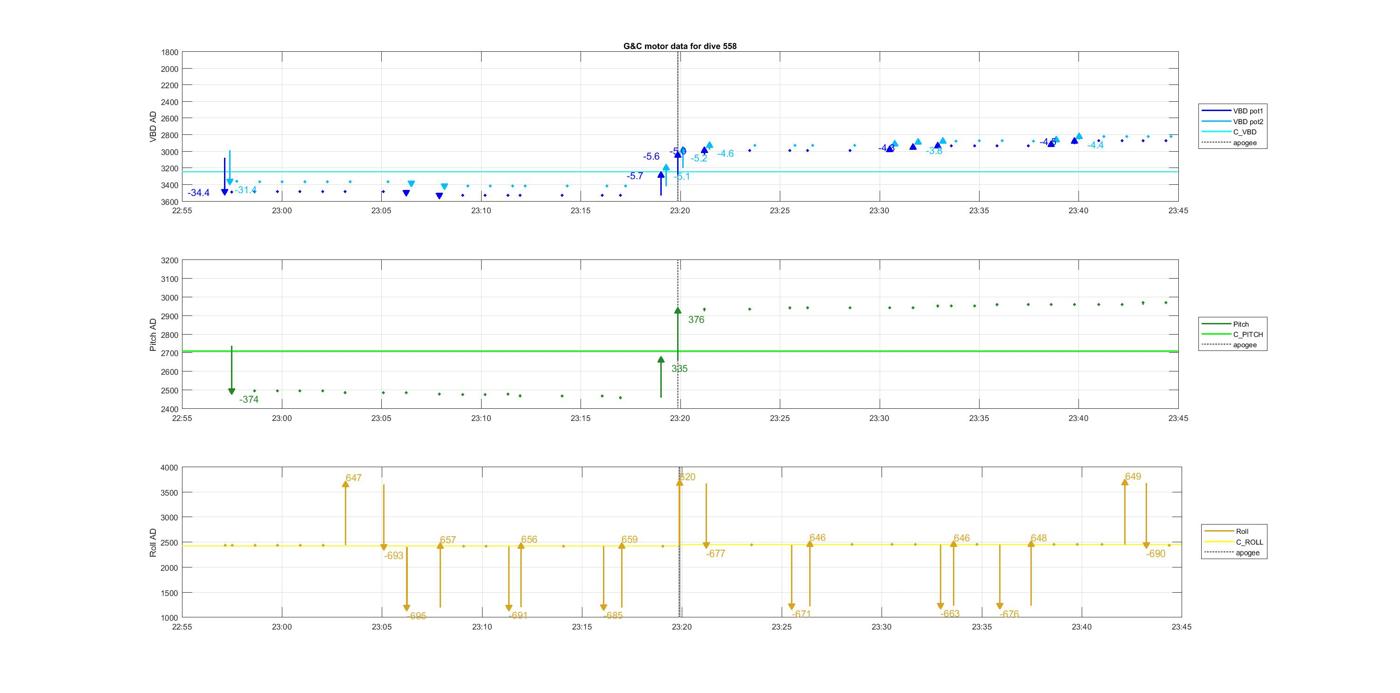Select the VBD pot2 legend entry
1400x693 pixels.
click(1234, 121)
